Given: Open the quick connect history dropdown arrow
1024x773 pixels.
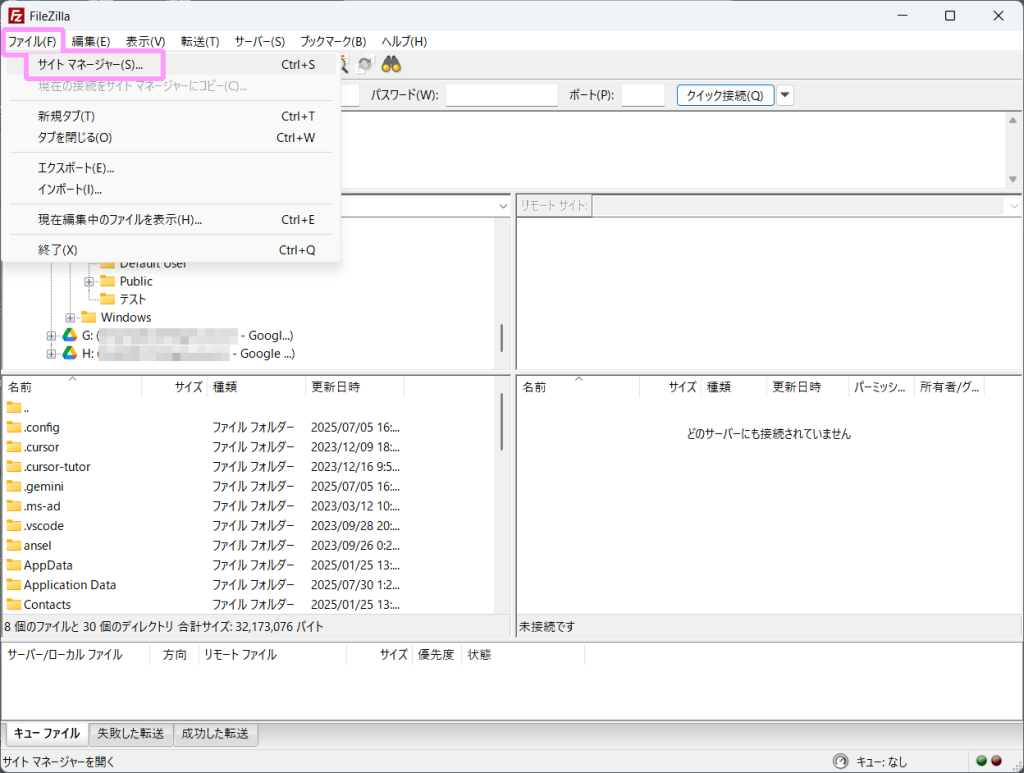Looking at the screenshot, I should click(x=785, y=95).
